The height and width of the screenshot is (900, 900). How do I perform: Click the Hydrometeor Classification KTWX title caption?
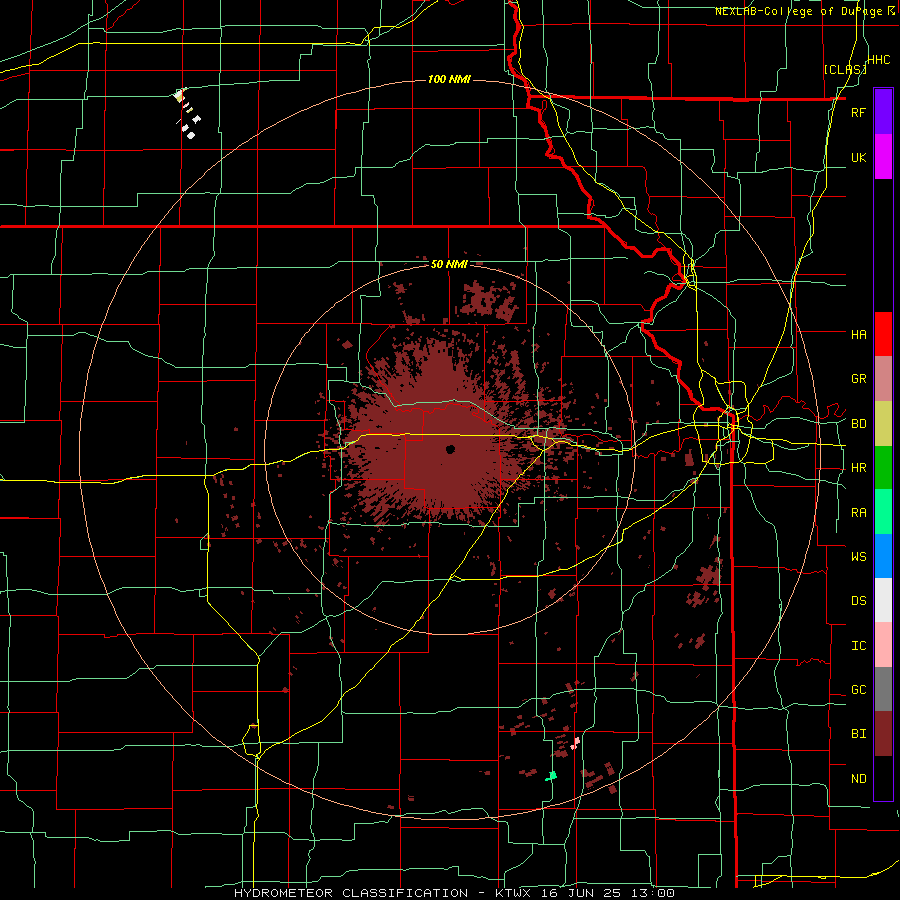[x=454, y=893]
